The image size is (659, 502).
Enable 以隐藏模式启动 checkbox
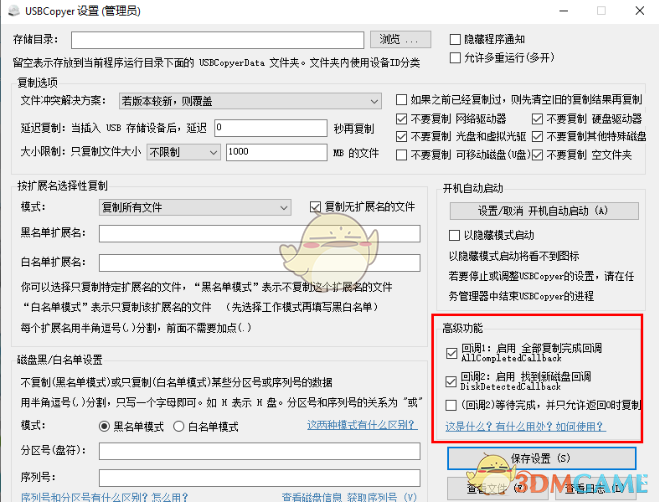click(x=454, y=235)
